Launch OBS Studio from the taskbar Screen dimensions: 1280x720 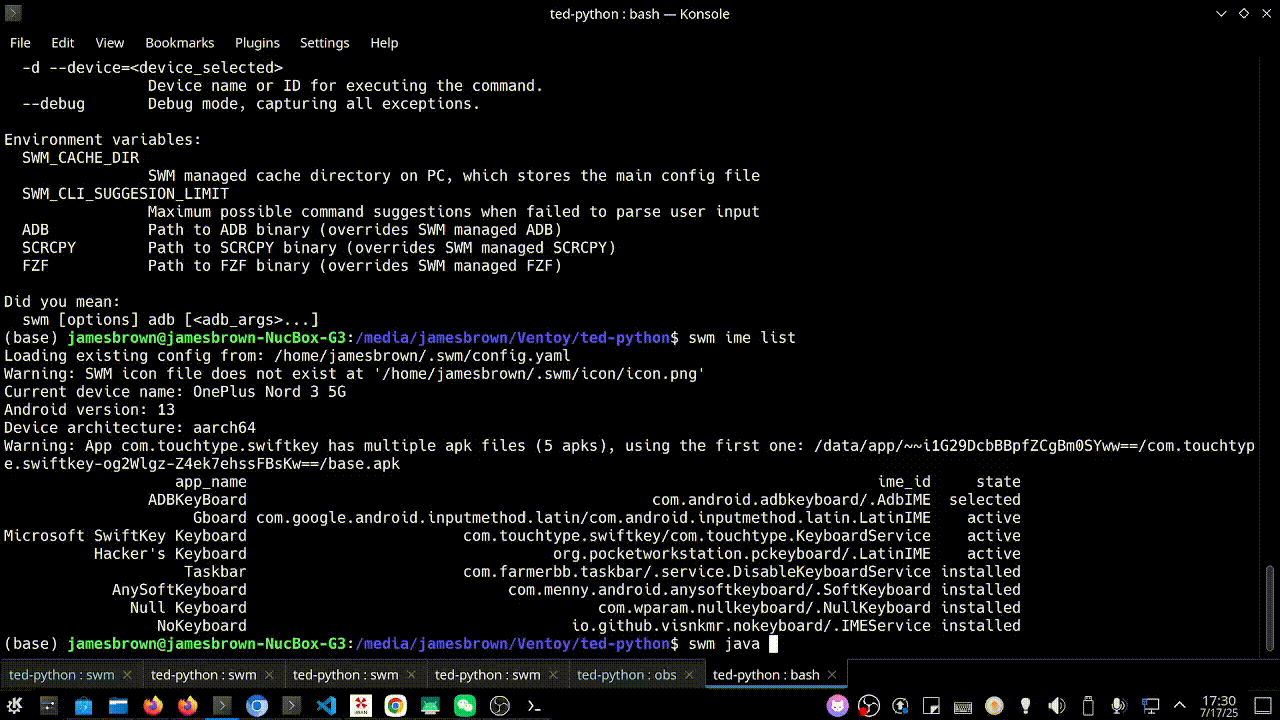pos(500,705)
